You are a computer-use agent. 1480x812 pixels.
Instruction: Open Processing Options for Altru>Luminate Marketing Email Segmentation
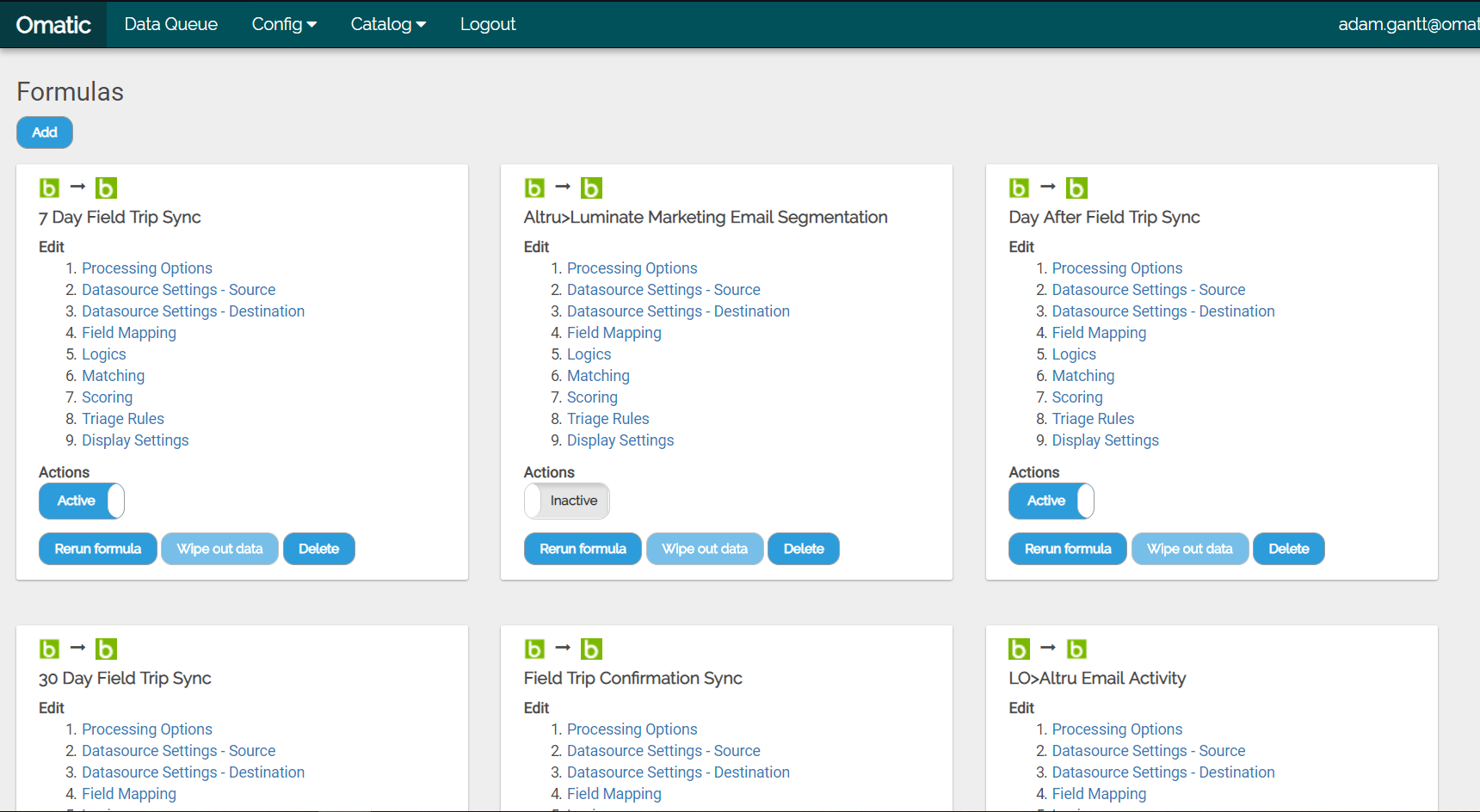(x=632, y=268)
